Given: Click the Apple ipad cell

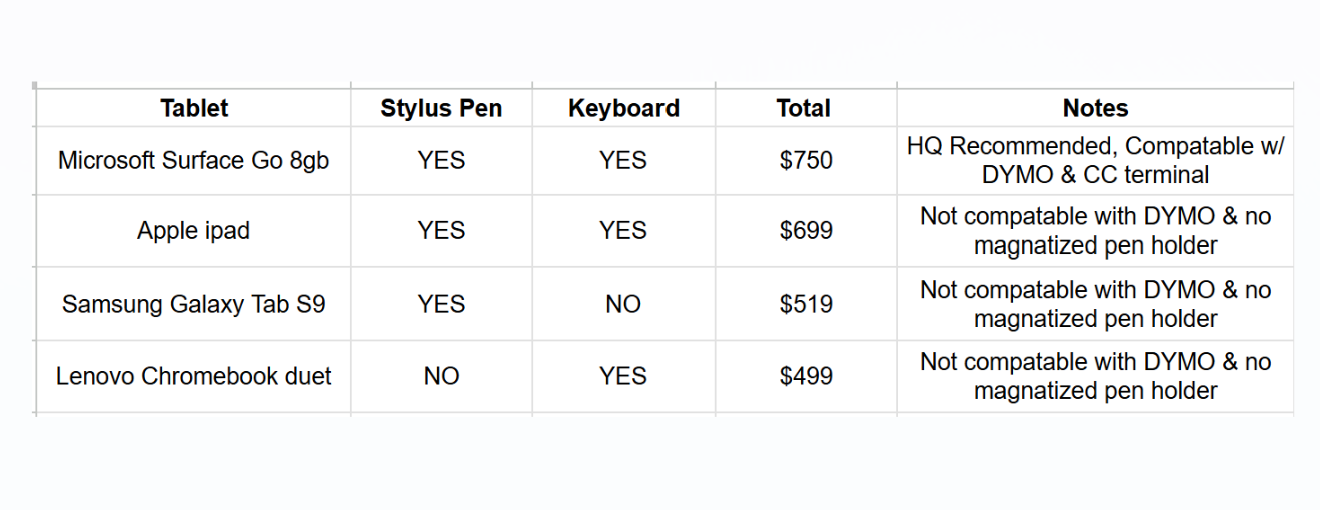Looking at the screenshot, I should click(194, 231).
